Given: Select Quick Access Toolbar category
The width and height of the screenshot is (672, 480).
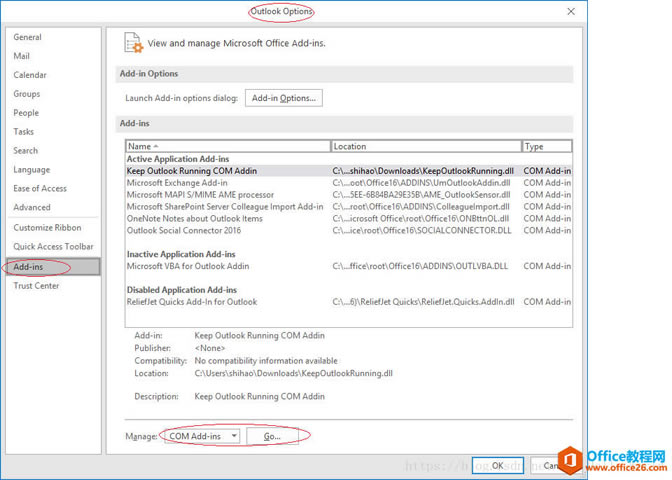Looking at the screenshot, I should (x=53, y=246).
